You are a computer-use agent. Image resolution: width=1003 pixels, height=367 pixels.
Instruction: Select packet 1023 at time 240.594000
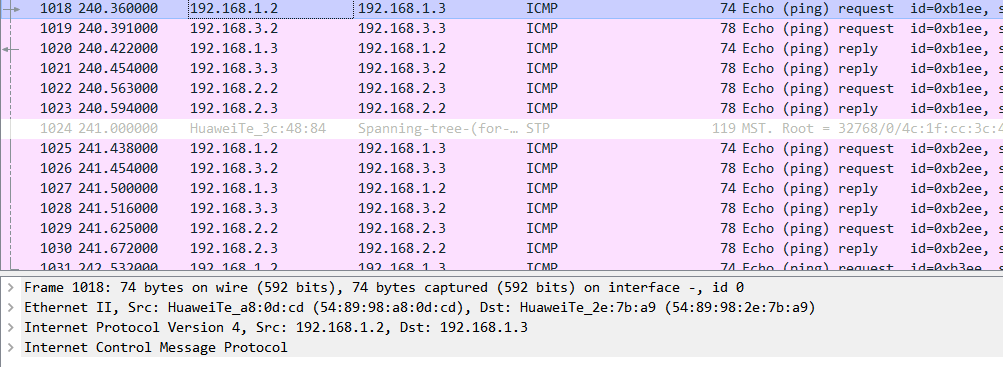tap(502, 109)
